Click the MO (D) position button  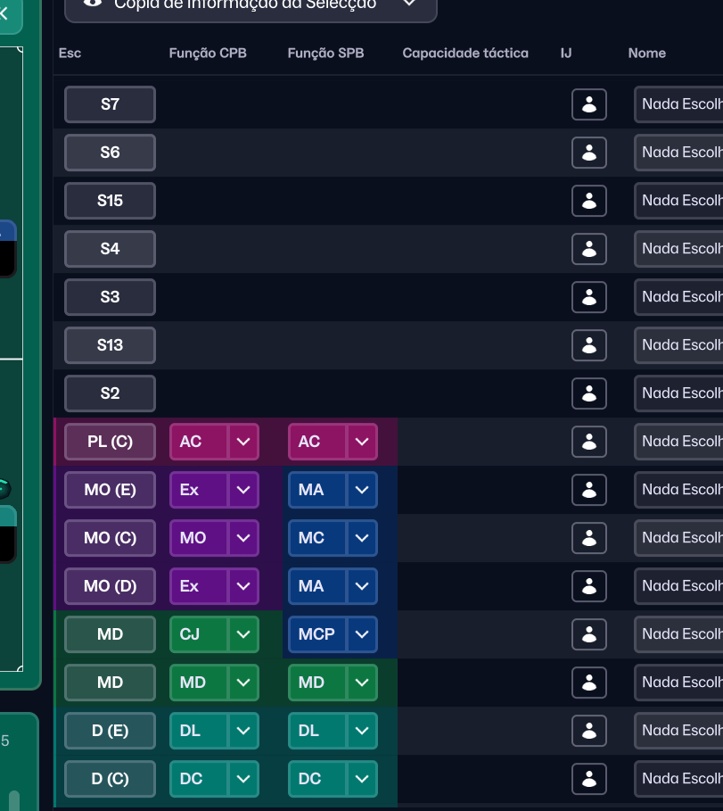coord(110,586)
